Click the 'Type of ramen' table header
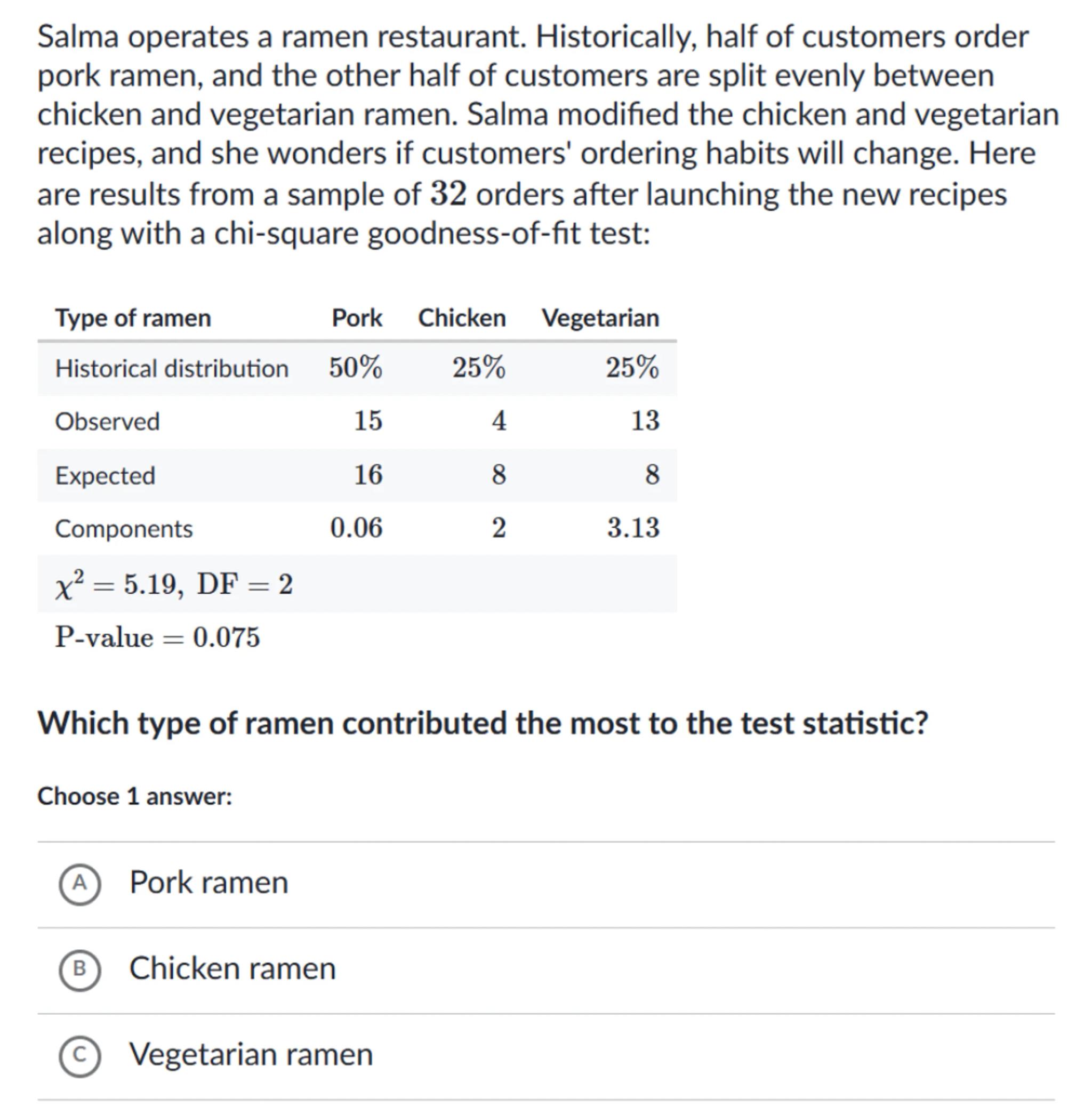 [x=133, y=318]
